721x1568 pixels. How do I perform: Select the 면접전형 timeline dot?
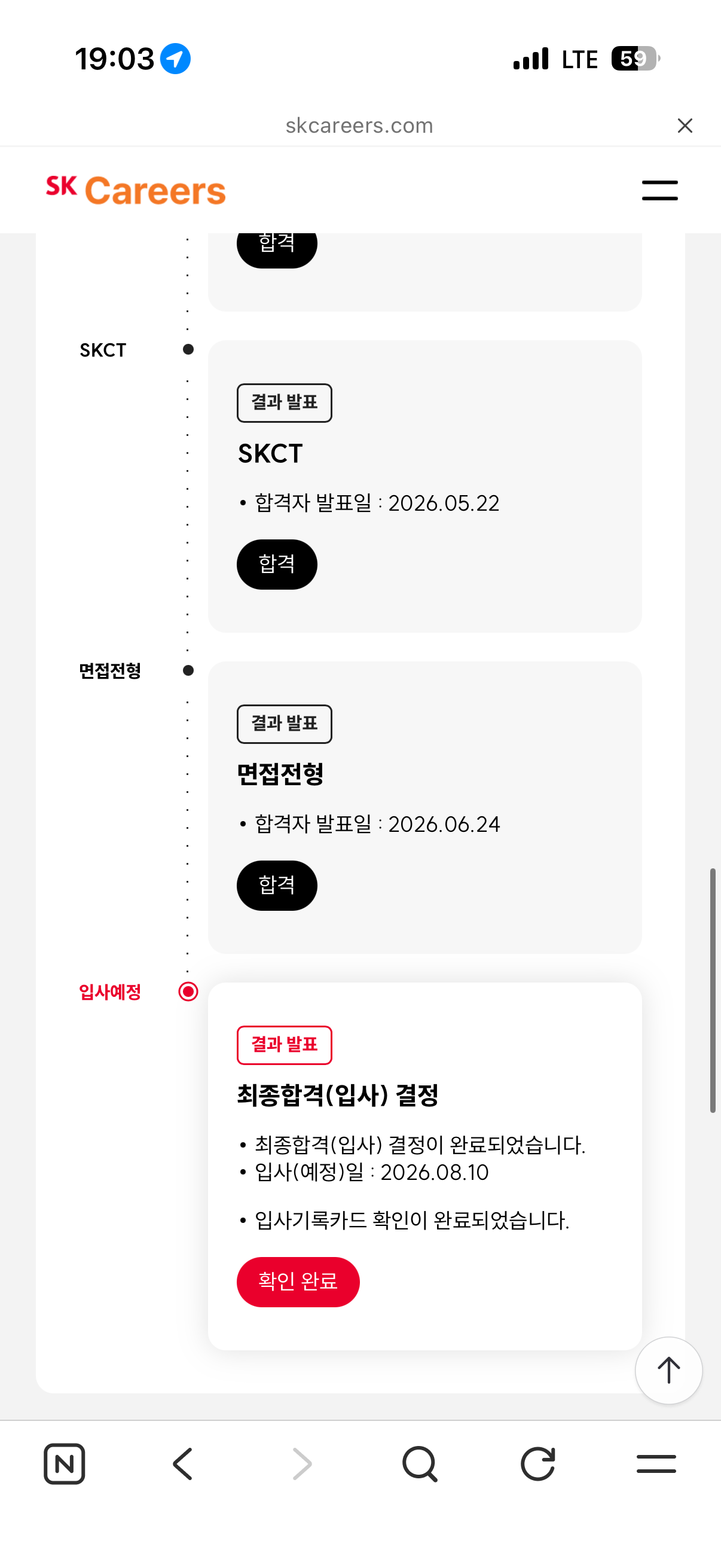coord(188,670)
